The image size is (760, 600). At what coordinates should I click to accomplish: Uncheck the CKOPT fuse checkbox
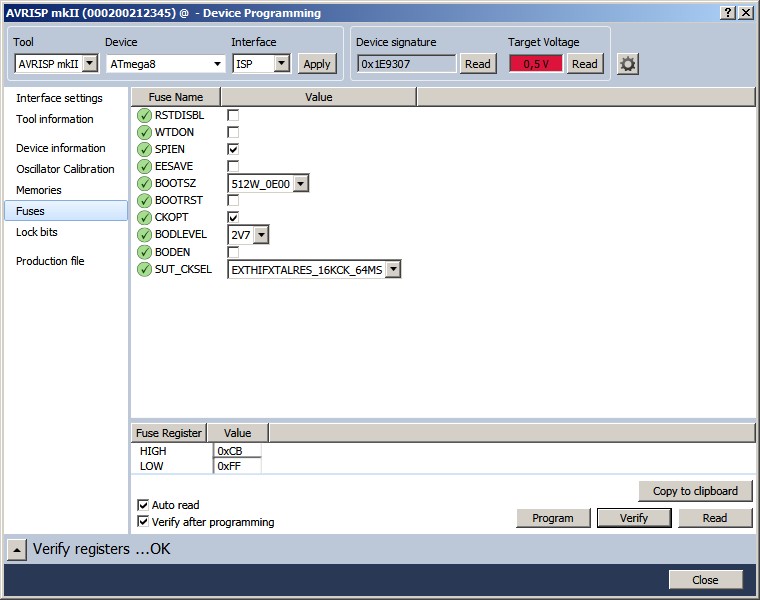point(233,217)
